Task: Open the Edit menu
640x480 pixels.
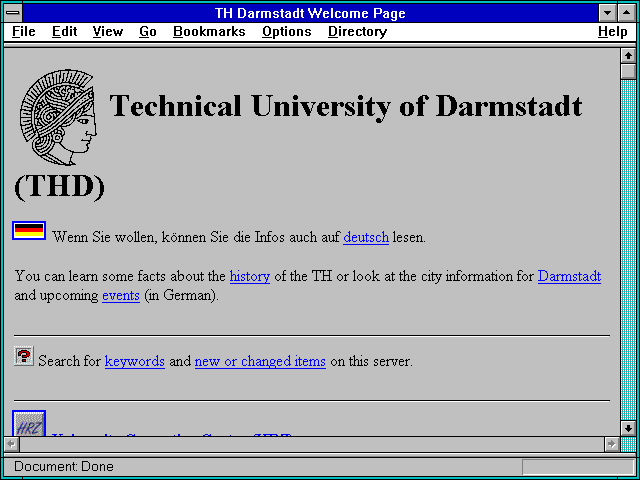Action: coord(64,31)
